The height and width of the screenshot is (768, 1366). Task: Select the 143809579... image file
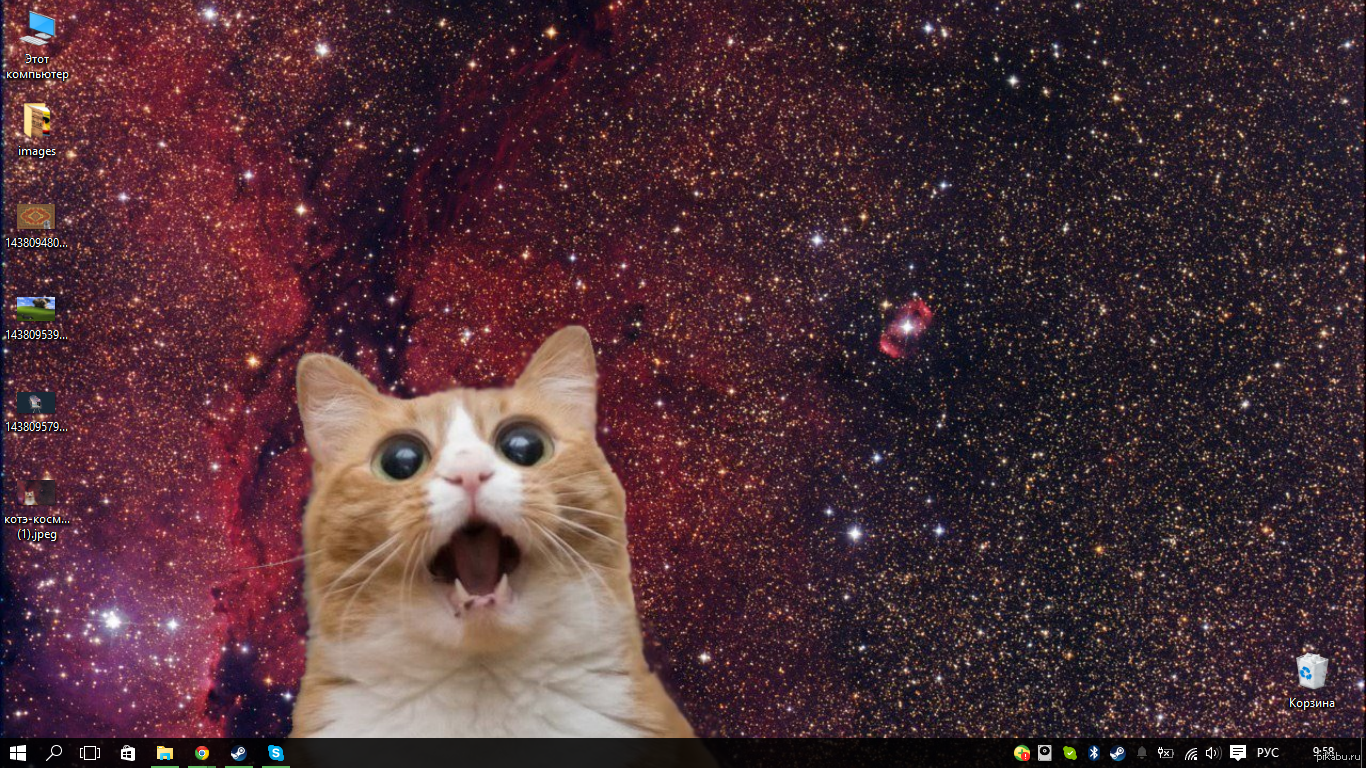pos(37,411)
